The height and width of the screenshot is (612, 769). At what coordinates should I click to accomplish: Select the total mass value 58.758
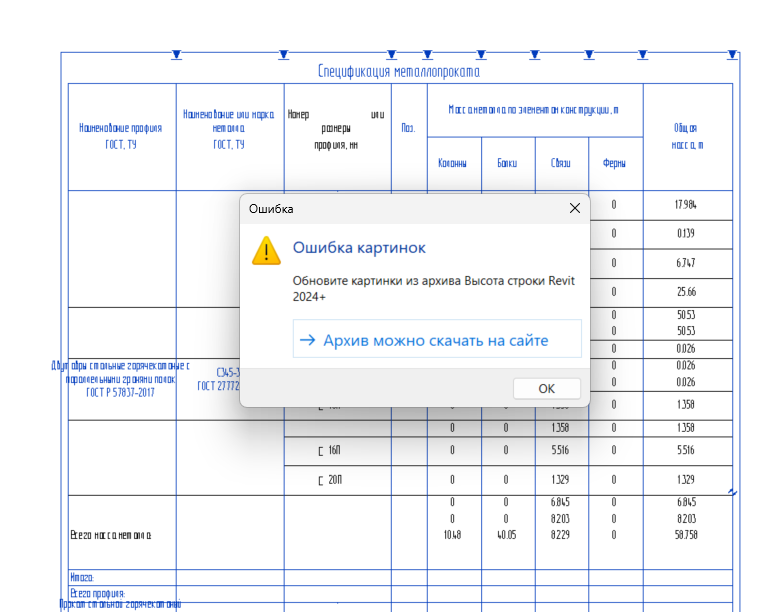tap(686, 535)
